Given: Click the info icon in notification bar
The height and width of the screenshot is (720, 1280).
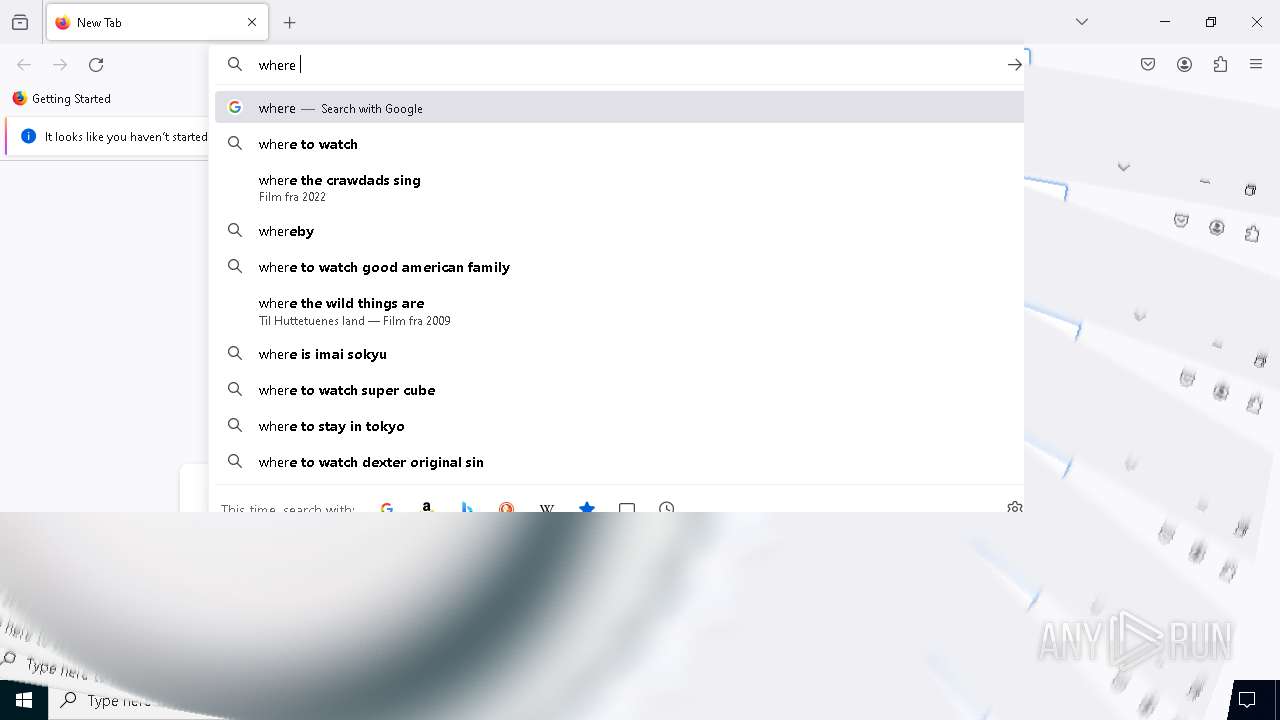Looking at the screenshot, I should pos(28,136).
